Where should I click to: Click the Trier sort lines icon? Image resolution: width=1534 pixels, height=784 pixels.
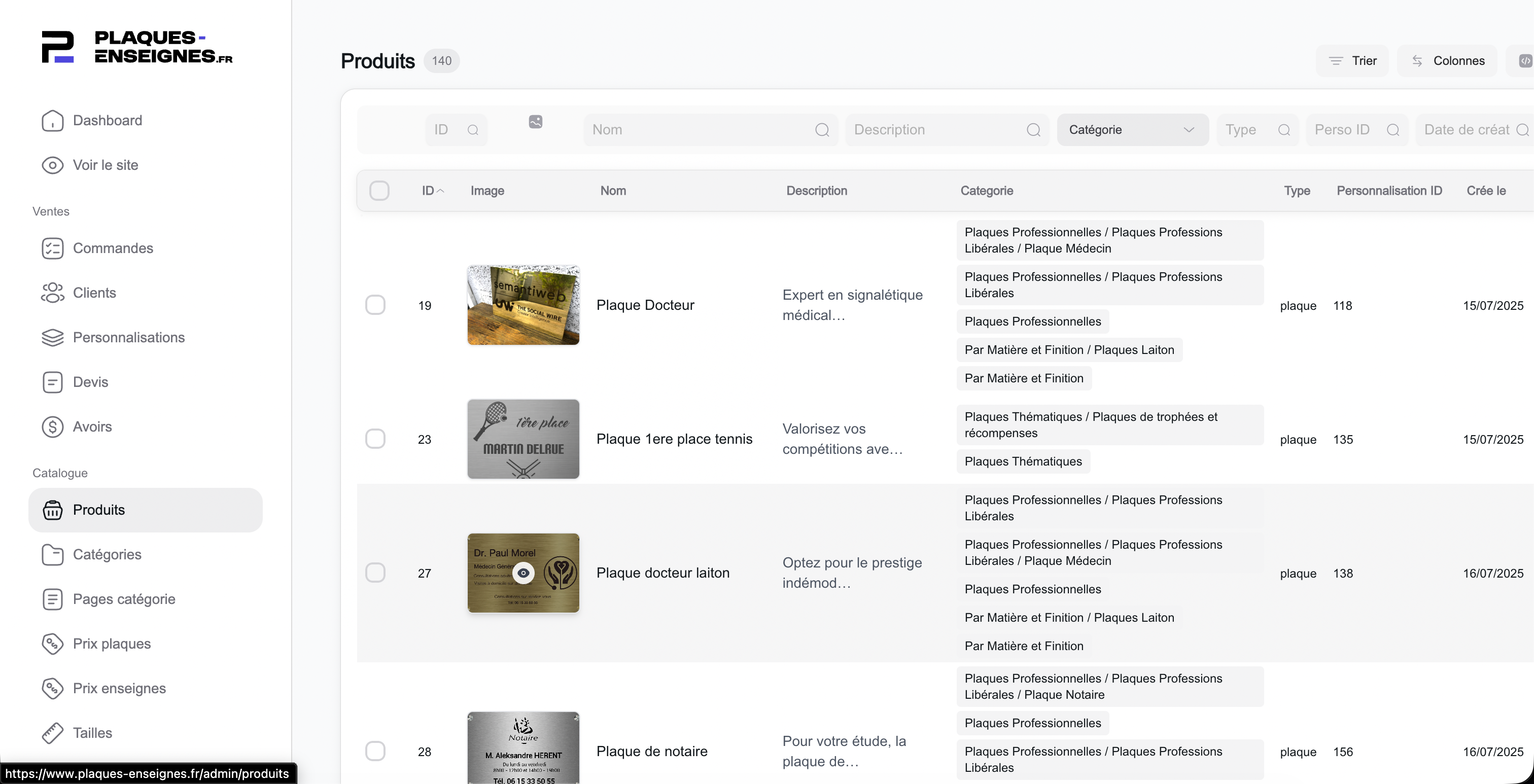point(1336,61)
